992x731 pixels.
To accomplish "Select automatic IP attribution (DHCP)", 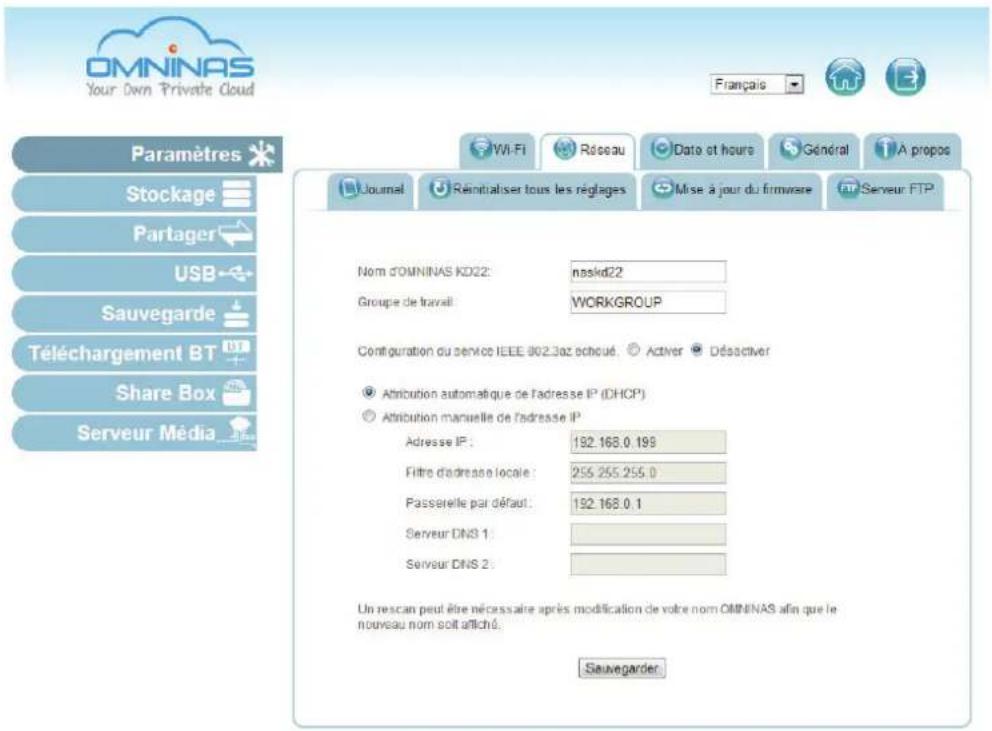I will 368,393.
